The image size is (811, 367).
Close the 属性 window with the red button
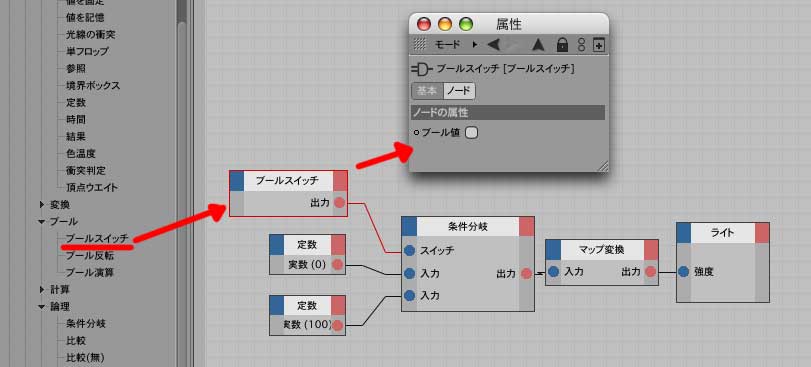tap(424, 24)
